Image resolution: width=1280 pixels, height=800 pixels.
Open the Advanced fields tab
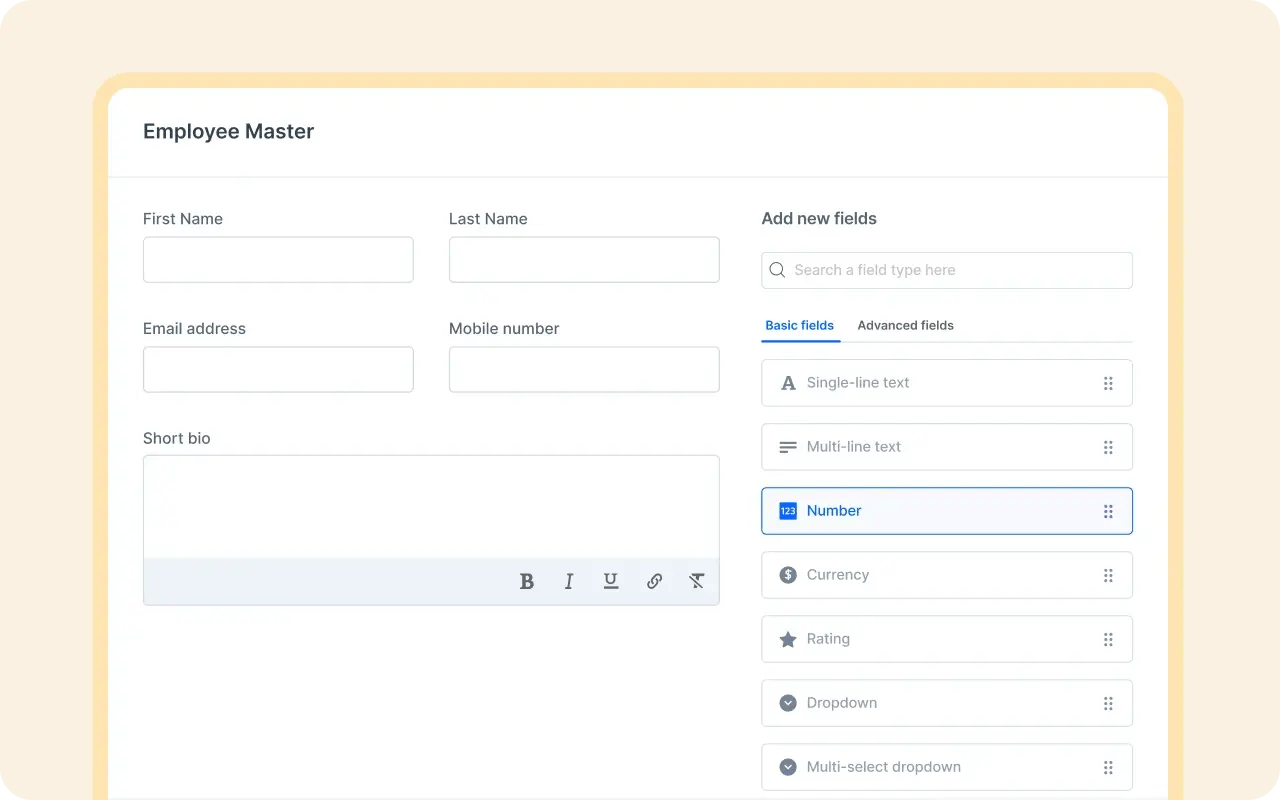pos(905,325)
